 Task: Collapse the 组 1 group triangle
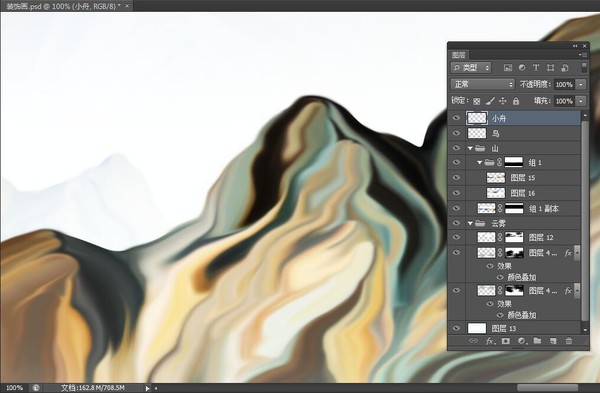pyautogui.click(x=479, y=163)
